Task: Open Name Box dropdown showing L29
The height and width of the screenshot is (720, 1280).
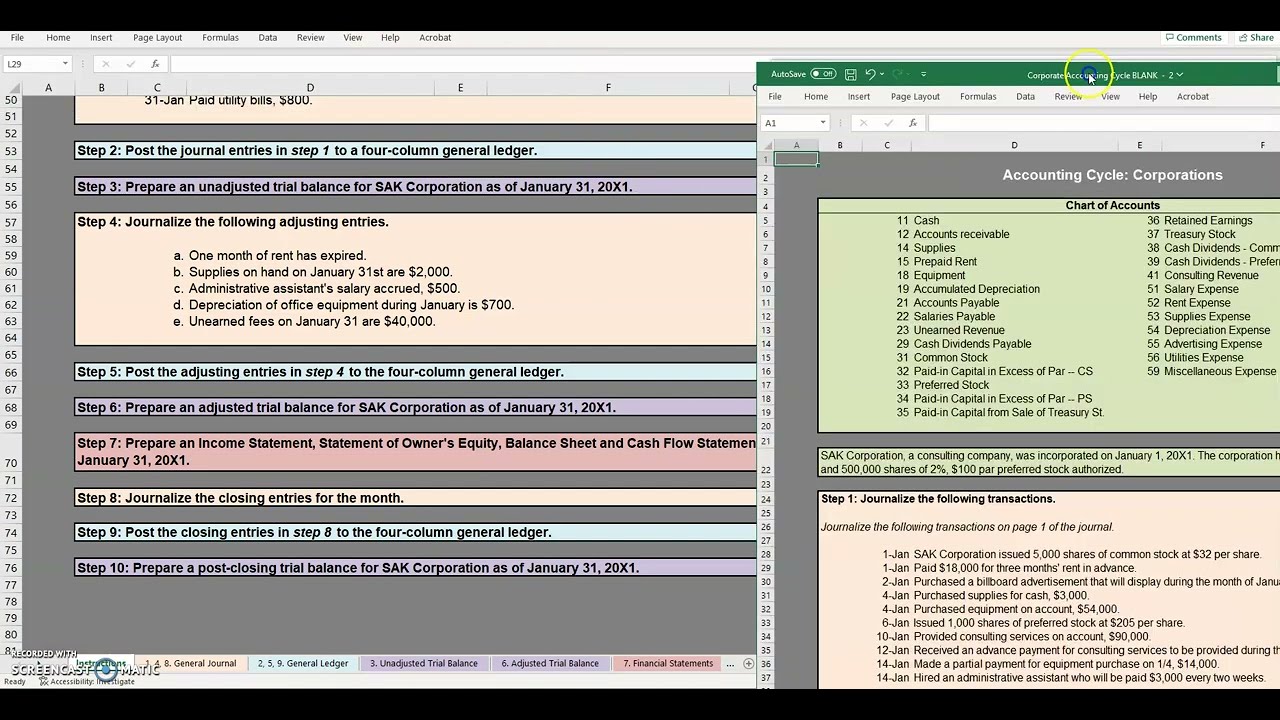Action: (65, 64)
